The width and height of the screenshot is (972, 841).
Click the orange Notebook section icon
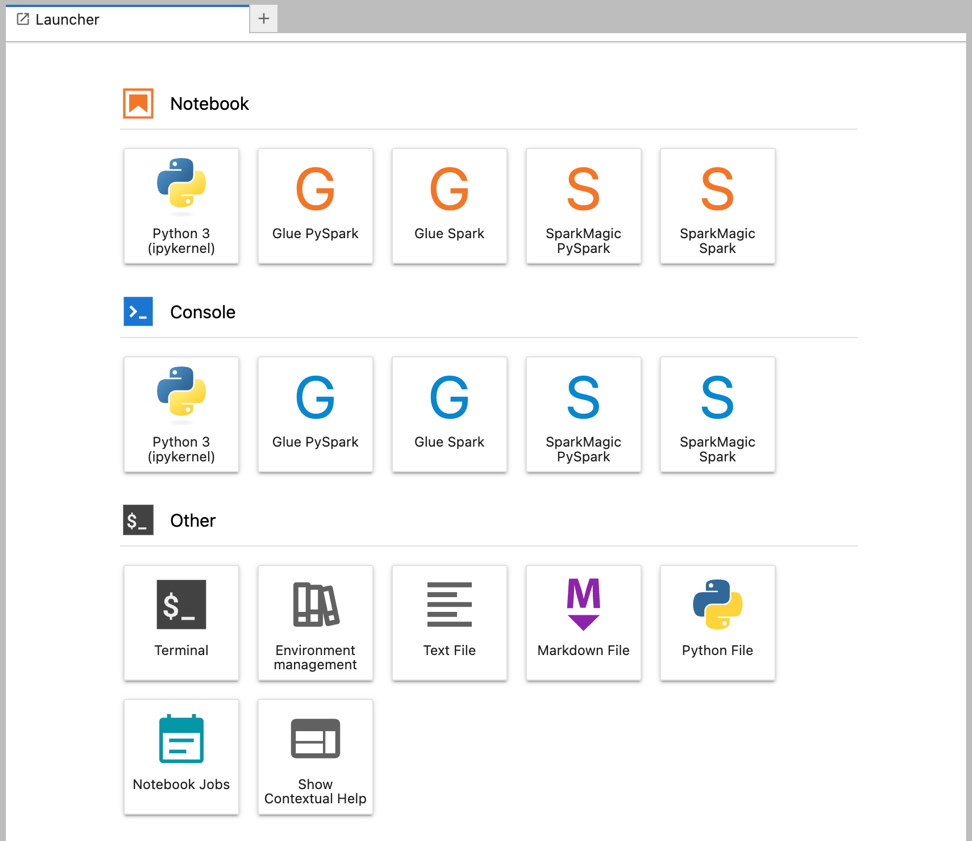(138, 103)
